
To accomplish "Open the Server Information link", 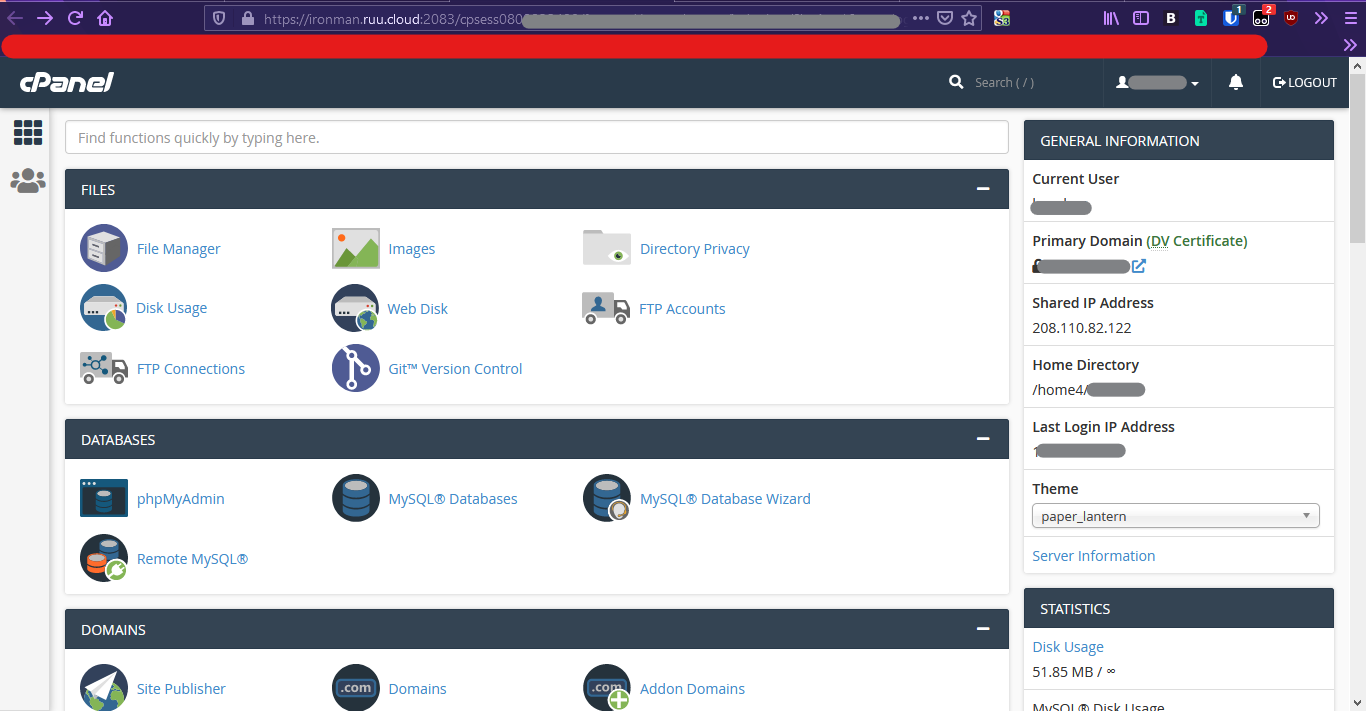I will (x=1094, y=556).
